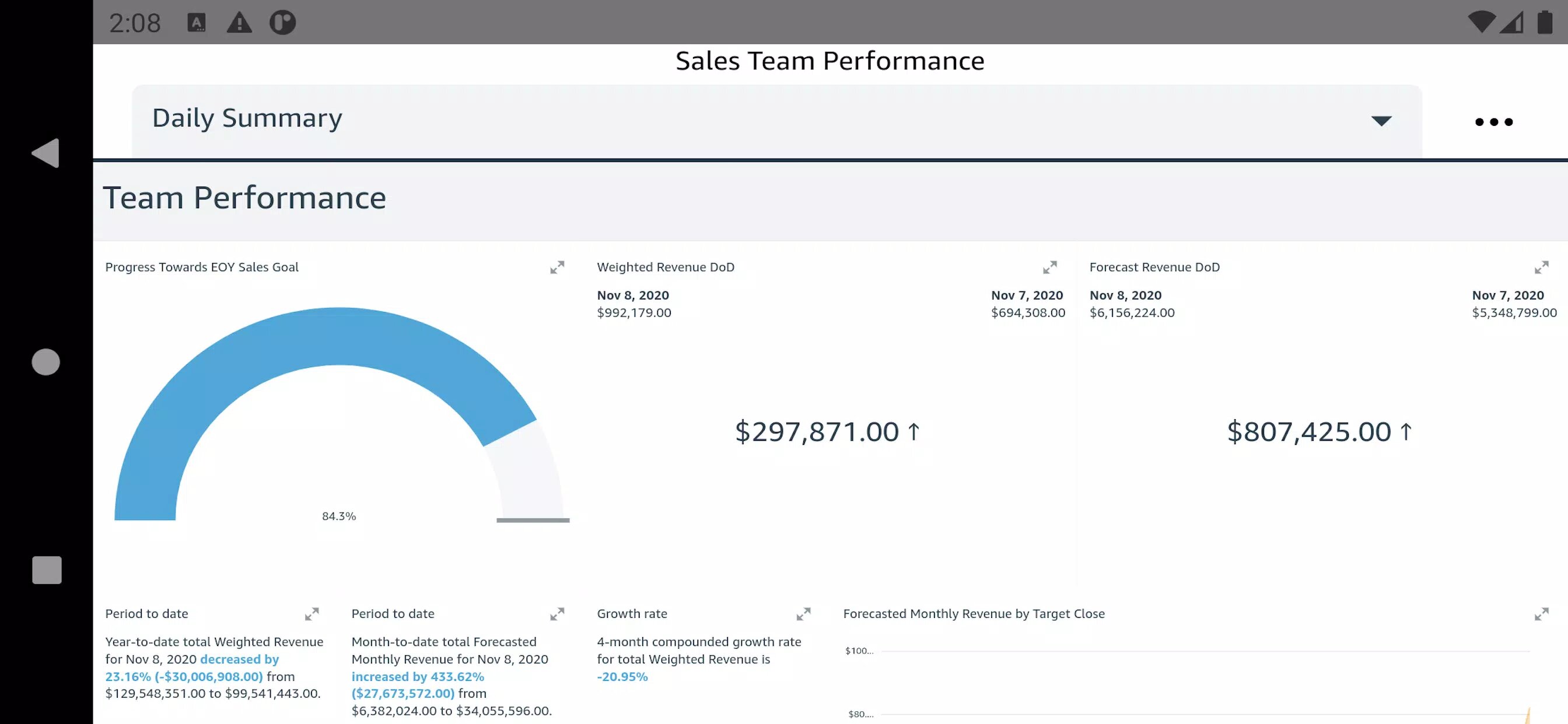
Task: Expand the Progress Towards EOY Sales Goal visual
Action: pos(557,268)
